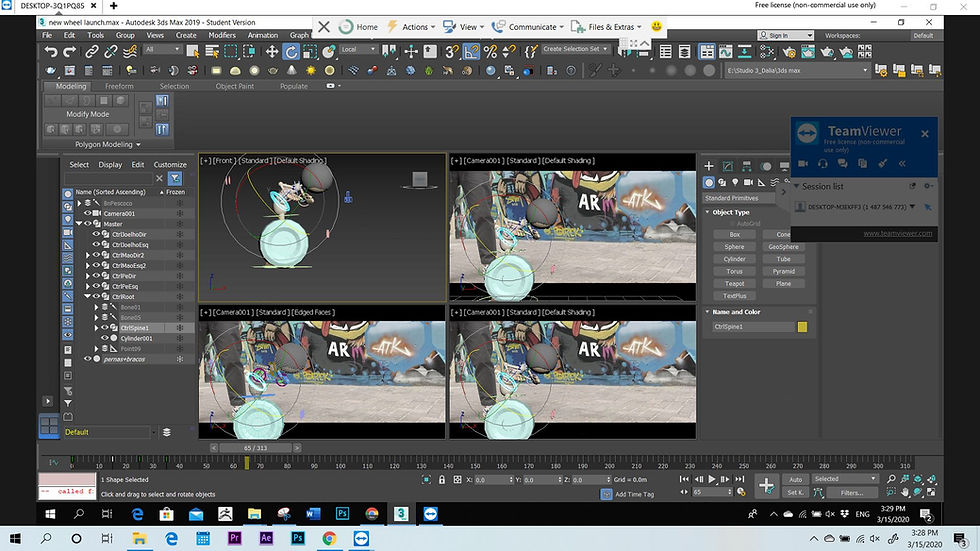This screenshot has height=551, width=980.
Task: Open the Hierarchy panel tab icon
Action: [x=746, y=166]
